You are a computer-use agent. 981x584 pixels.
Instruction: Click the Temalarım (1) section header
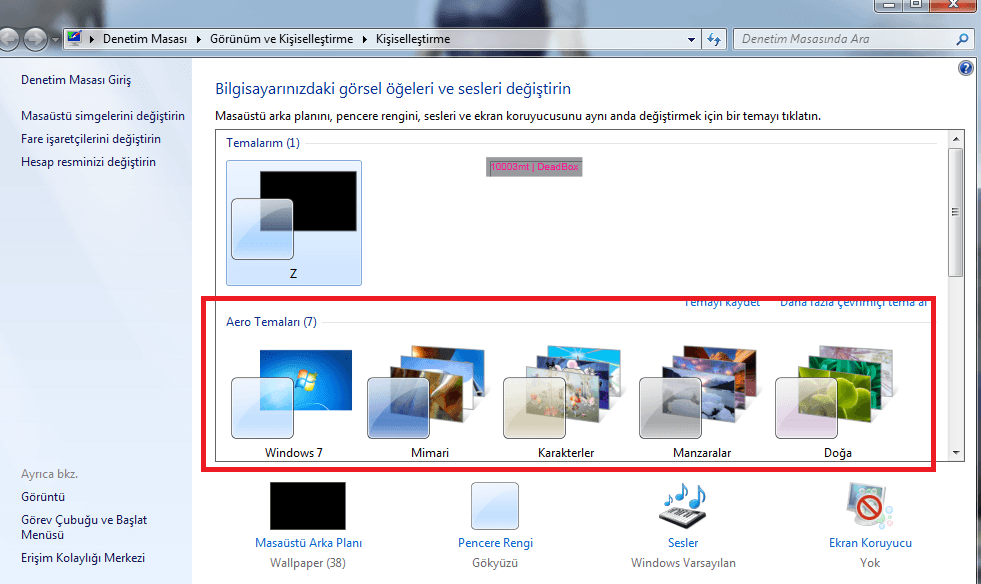[263, 143]
